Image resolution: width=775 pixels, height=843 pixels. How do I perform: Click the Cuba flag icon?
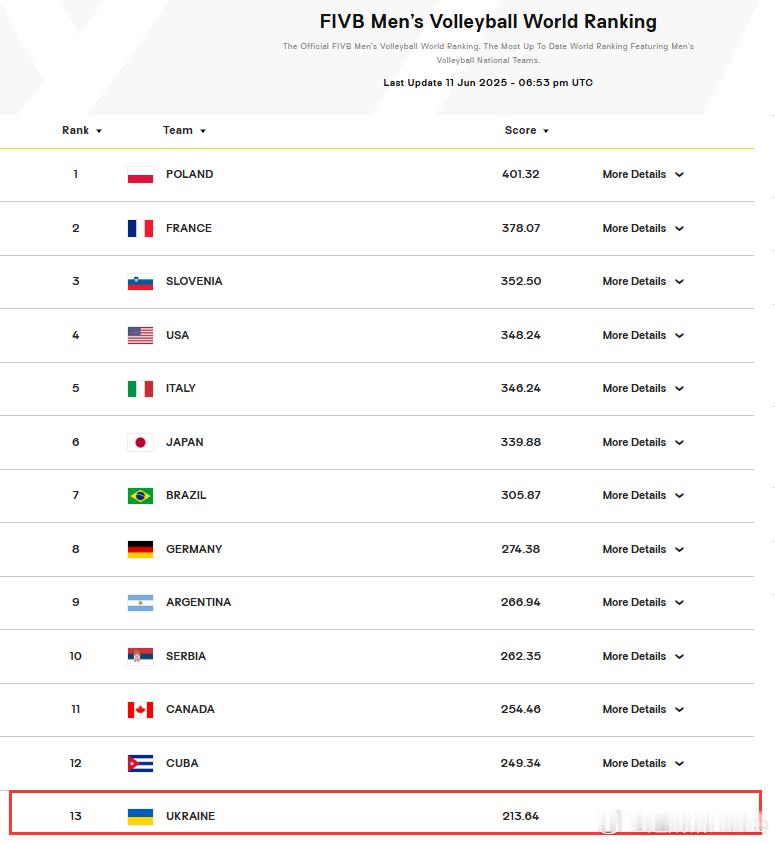point(140,763)
